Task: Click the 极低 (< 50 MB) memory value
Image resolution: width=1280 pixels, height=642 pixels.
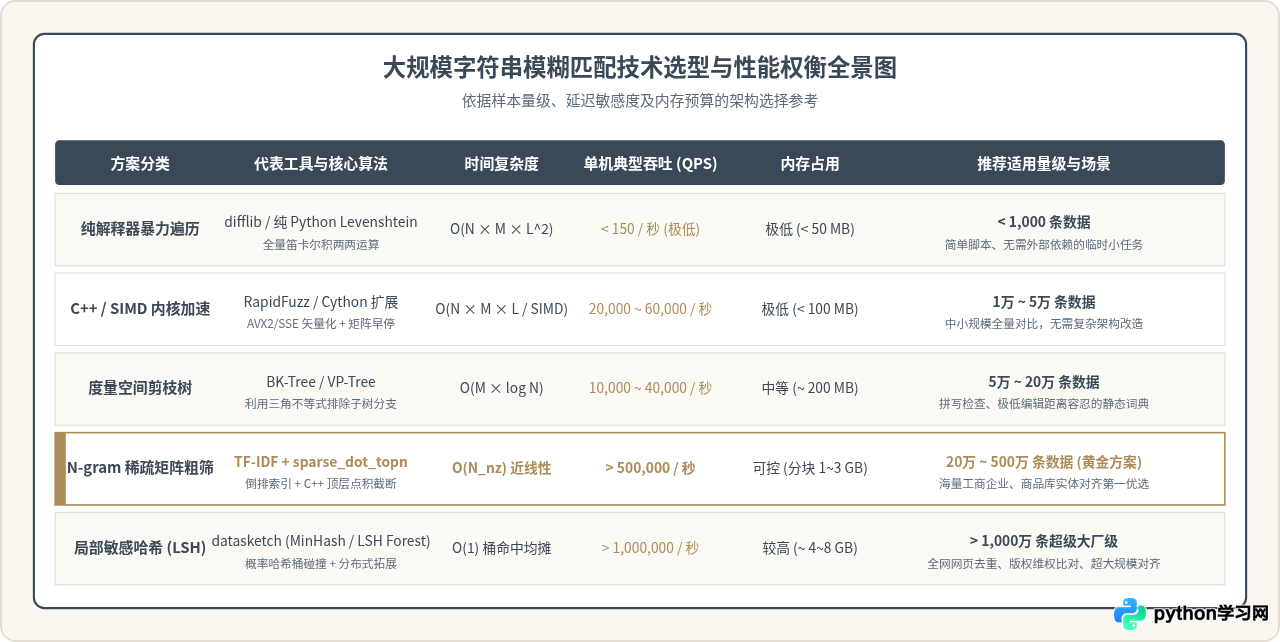Action: pyautogui.click(x=810, y=229)
